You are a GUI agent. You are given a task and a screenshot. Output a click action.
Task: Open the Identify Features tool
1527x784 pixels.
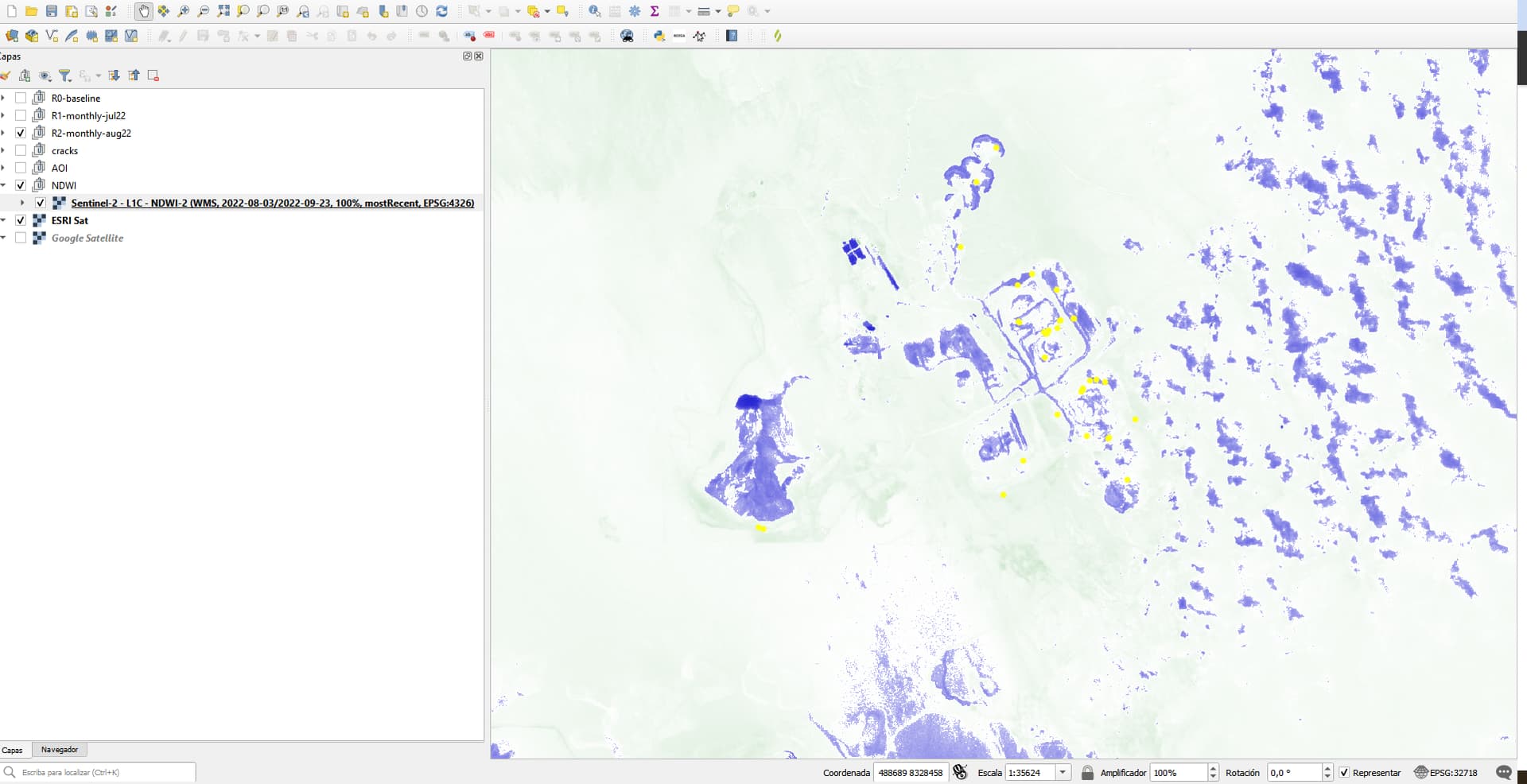pos(594,11)
